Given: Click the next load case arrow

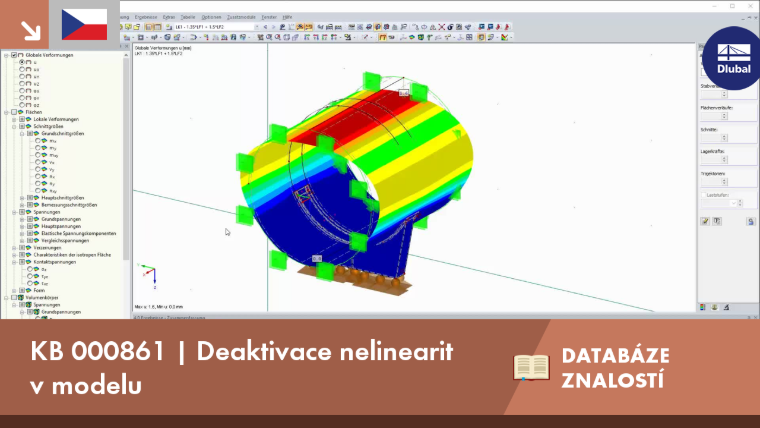Looking at the screenshot, I should pos(273,27).
